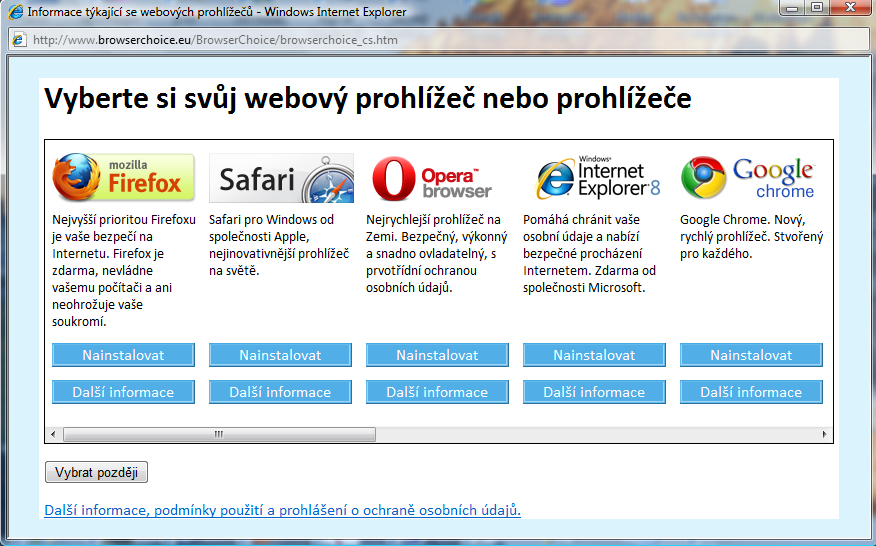Viewport: 876px width, 546px height.
Task: Click the Opera browser logo
Action: [x=432, y=179]
